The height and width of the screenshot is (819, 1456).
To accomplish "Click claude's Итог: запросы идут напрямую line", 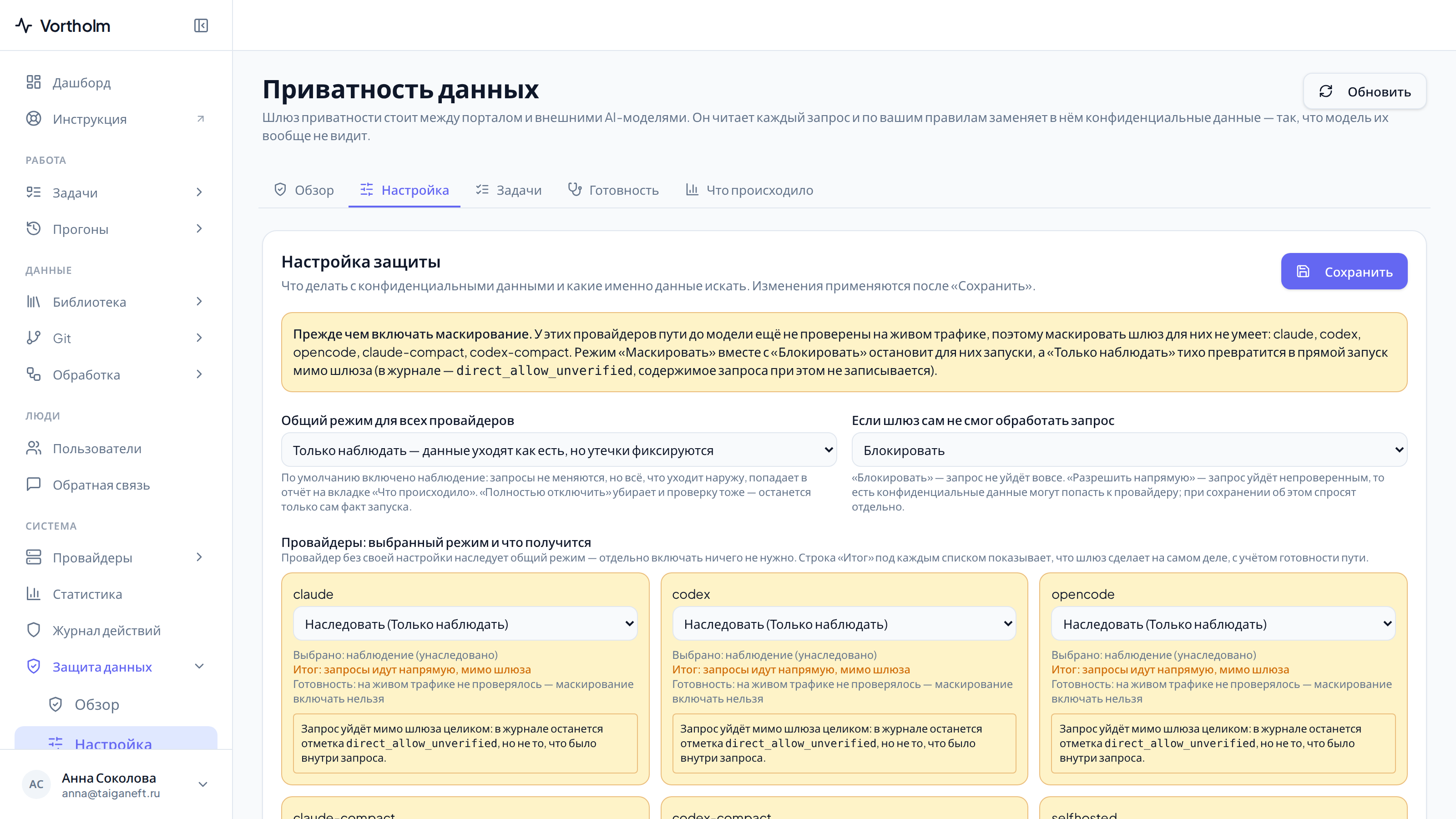I will [x=411, y=669].
